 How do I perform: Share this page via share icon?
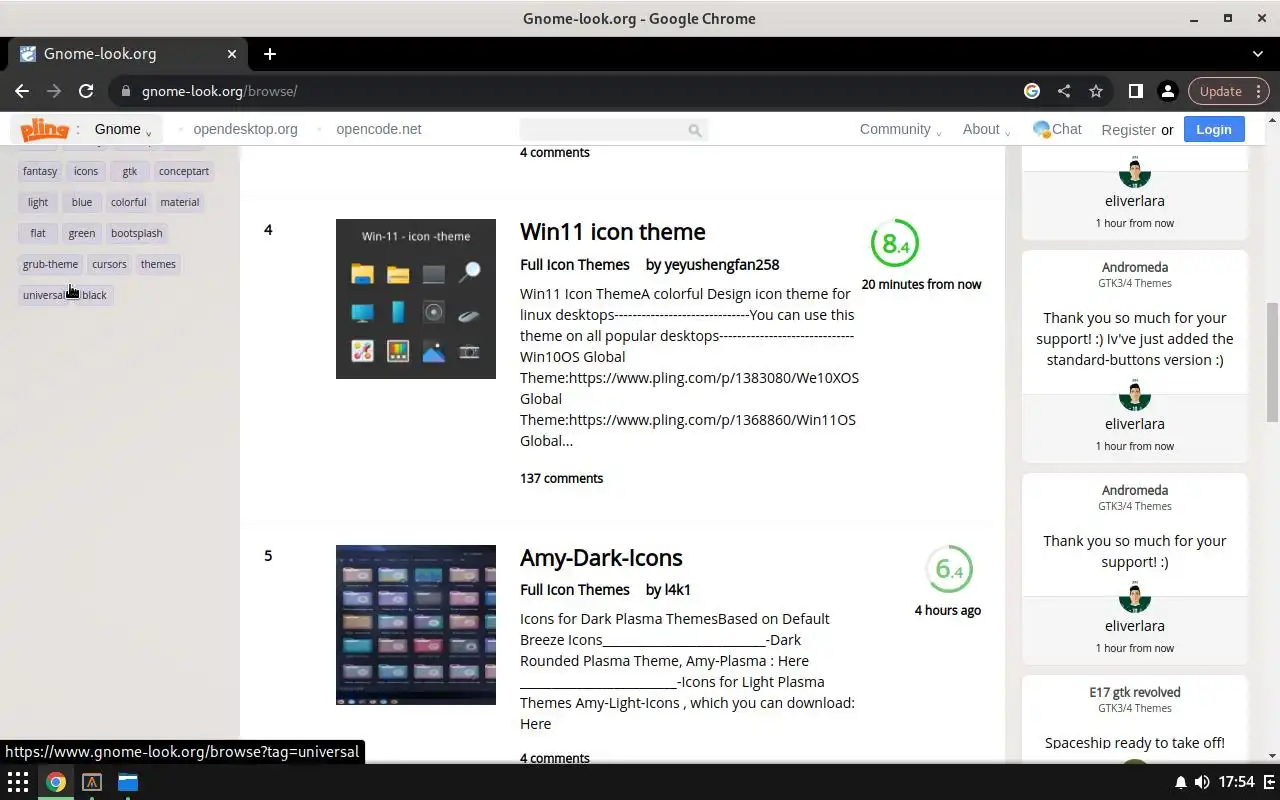click(1064, 91)
